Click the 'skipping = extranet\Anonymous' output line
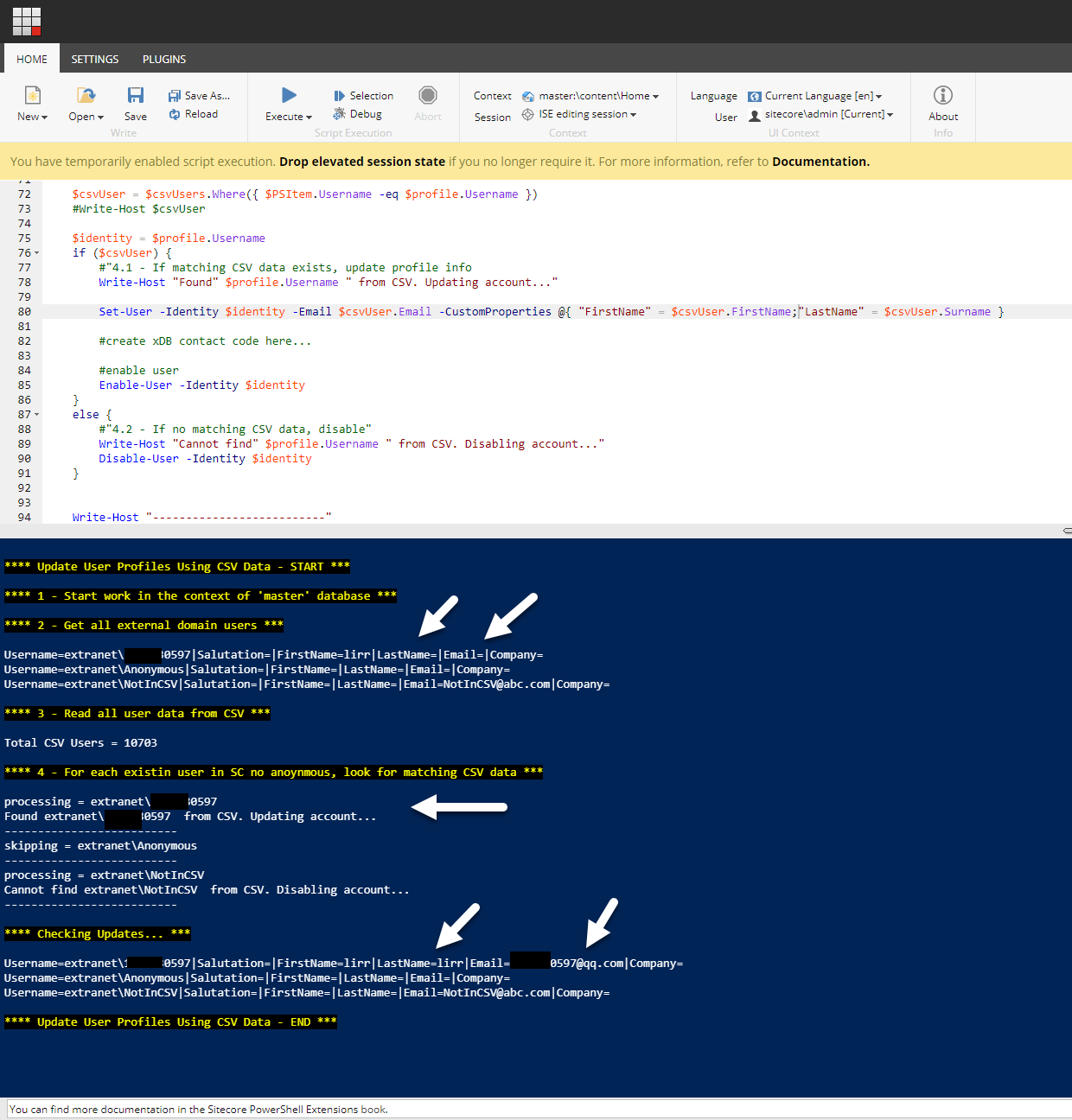The width and height of the screenshot is (1072, 1120). point(100,846)
